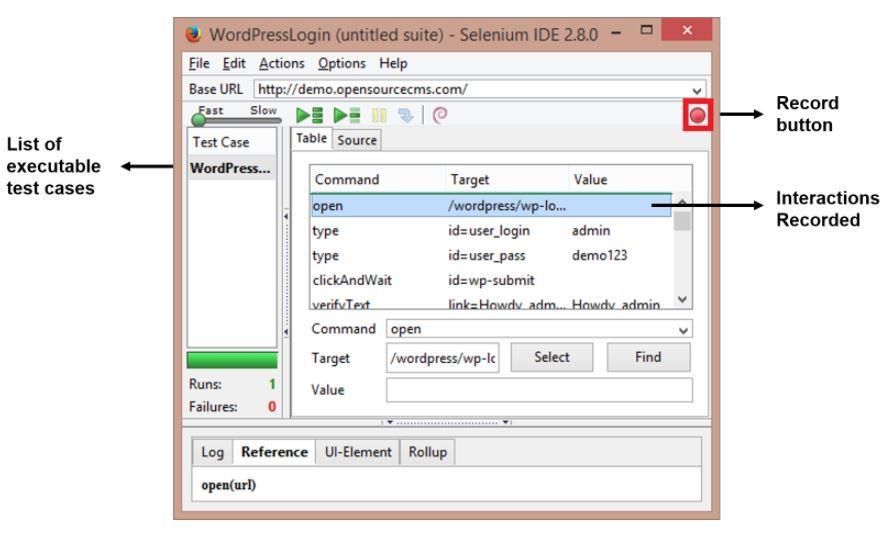
Task: Minimize the Selenium IDE window
Action: 617,33
